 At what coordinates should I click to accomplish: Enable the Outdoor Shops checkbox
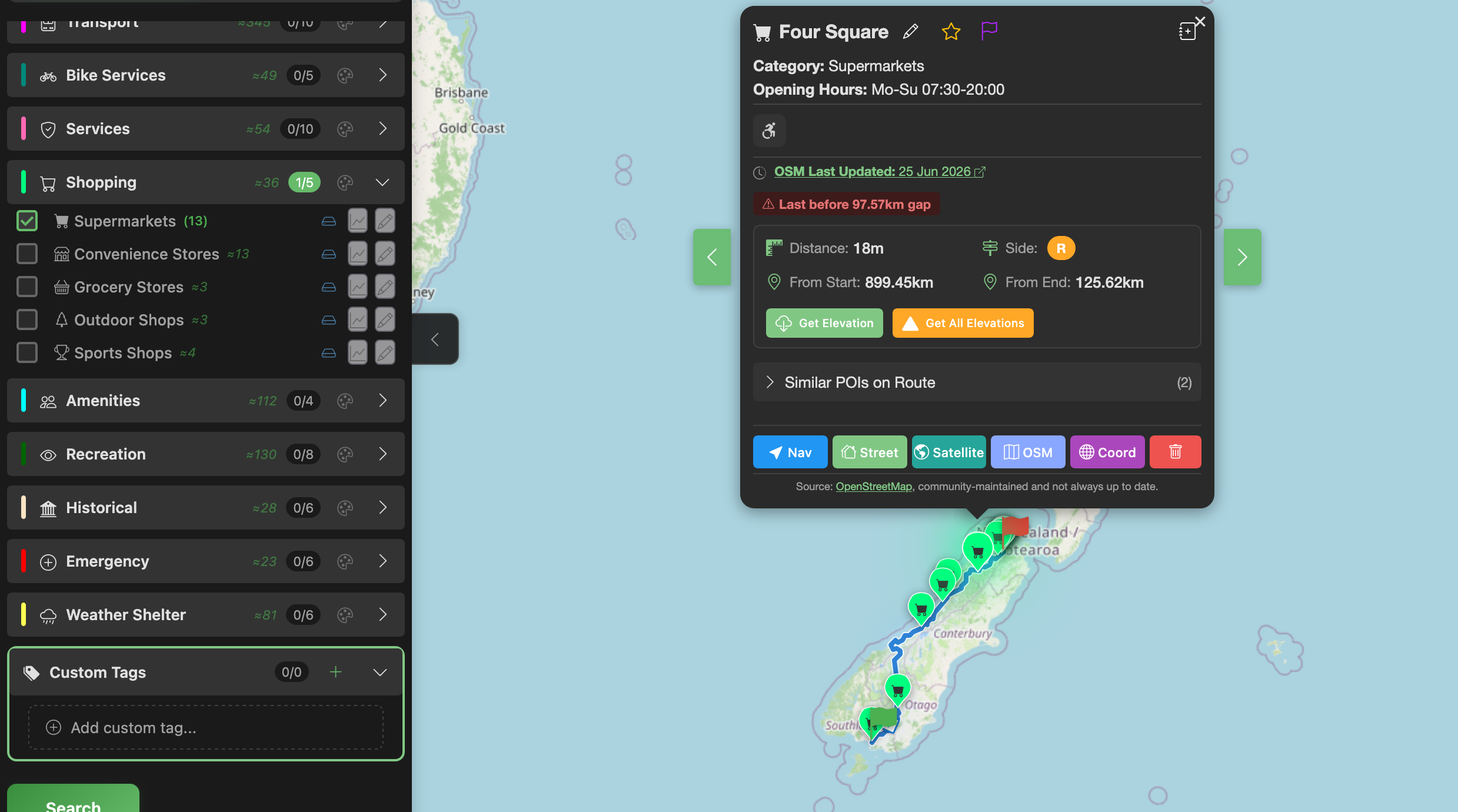(27, 320)
